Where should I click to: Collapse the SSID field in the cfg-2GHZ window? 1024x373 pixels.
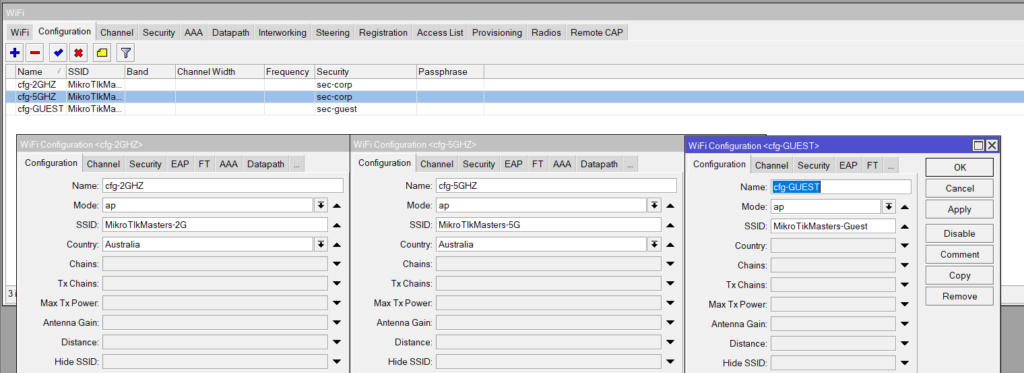[x=336, y=225]
